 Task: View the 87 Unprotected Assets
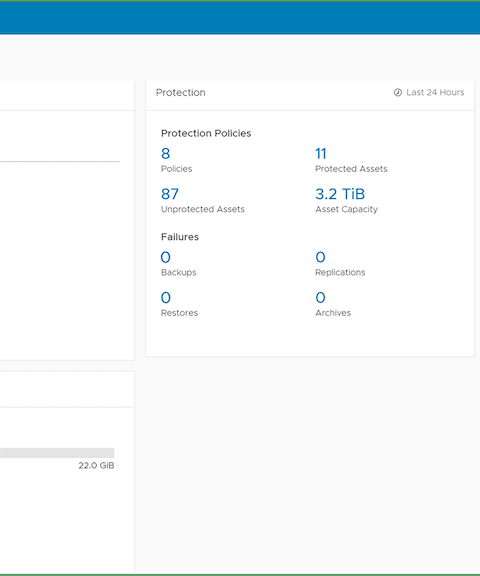(x=170, y=194)
